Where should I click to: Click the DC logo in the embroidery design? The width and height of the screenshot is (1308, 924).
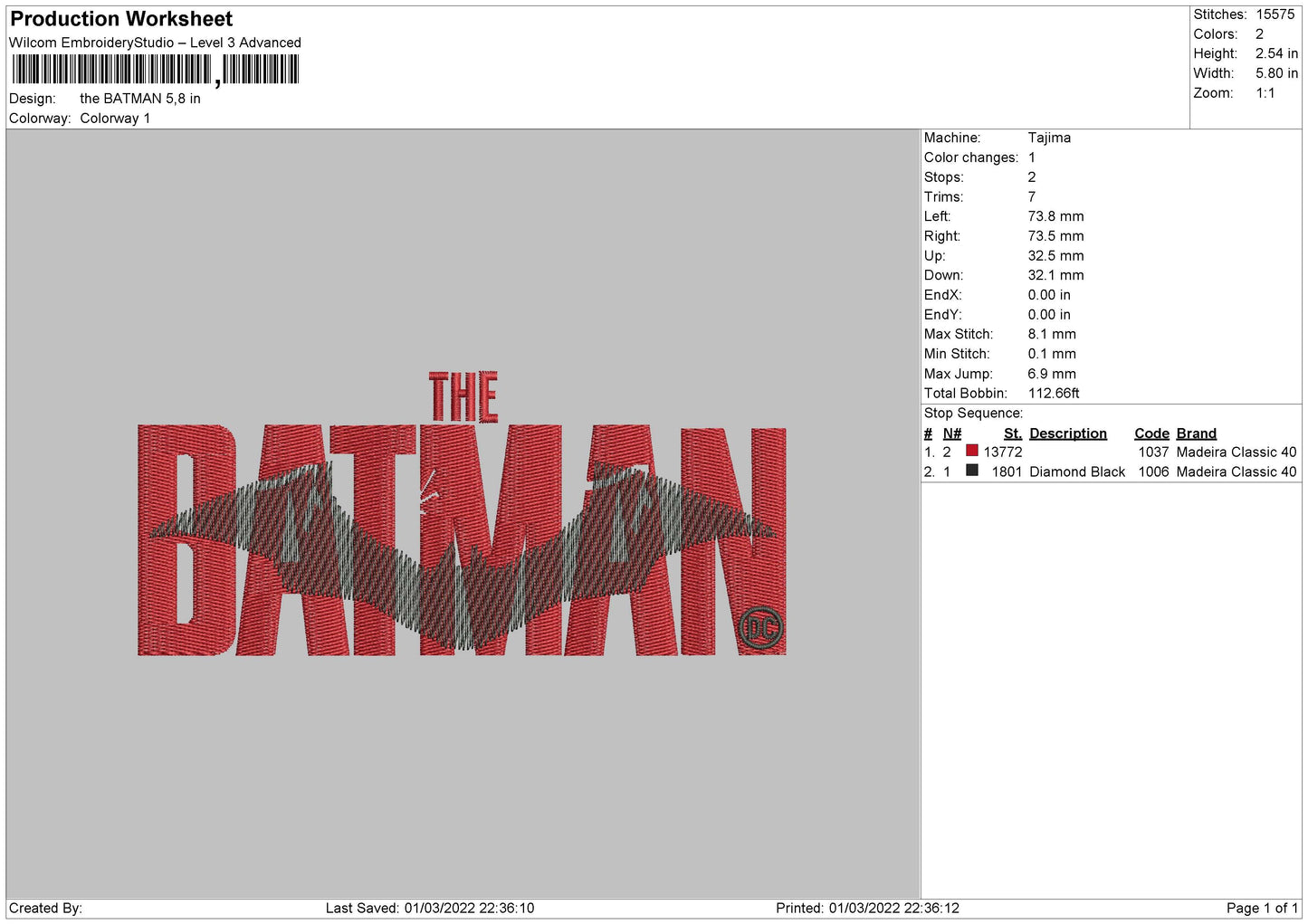[x=760, y=628]
